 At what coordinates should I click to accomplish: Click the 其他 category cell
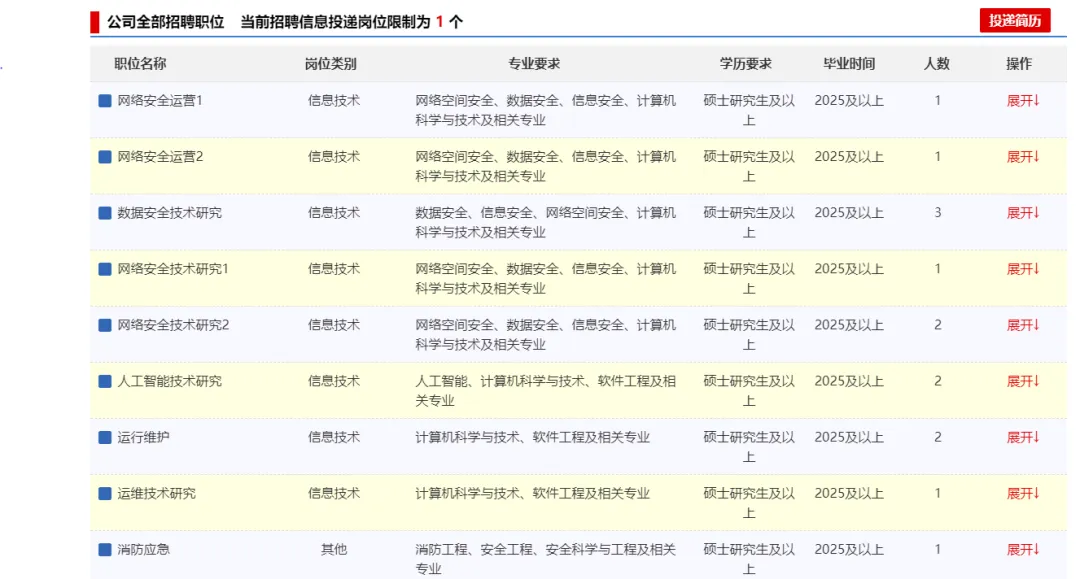(x=333, y=550)
